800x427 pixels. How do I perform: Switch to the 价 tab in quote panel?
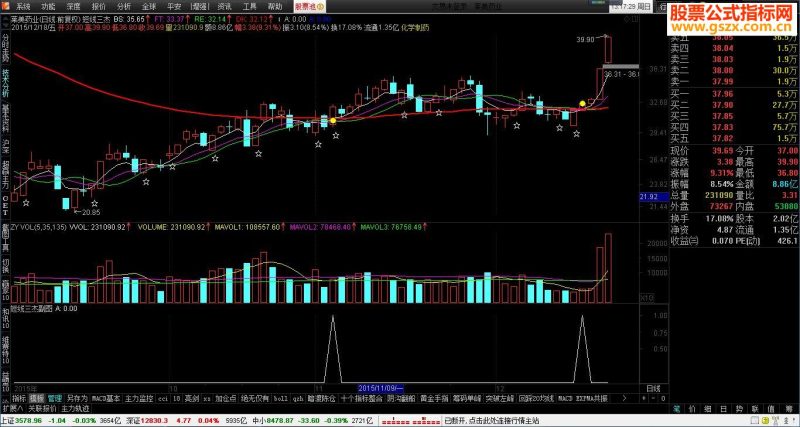tap(692, 408)
